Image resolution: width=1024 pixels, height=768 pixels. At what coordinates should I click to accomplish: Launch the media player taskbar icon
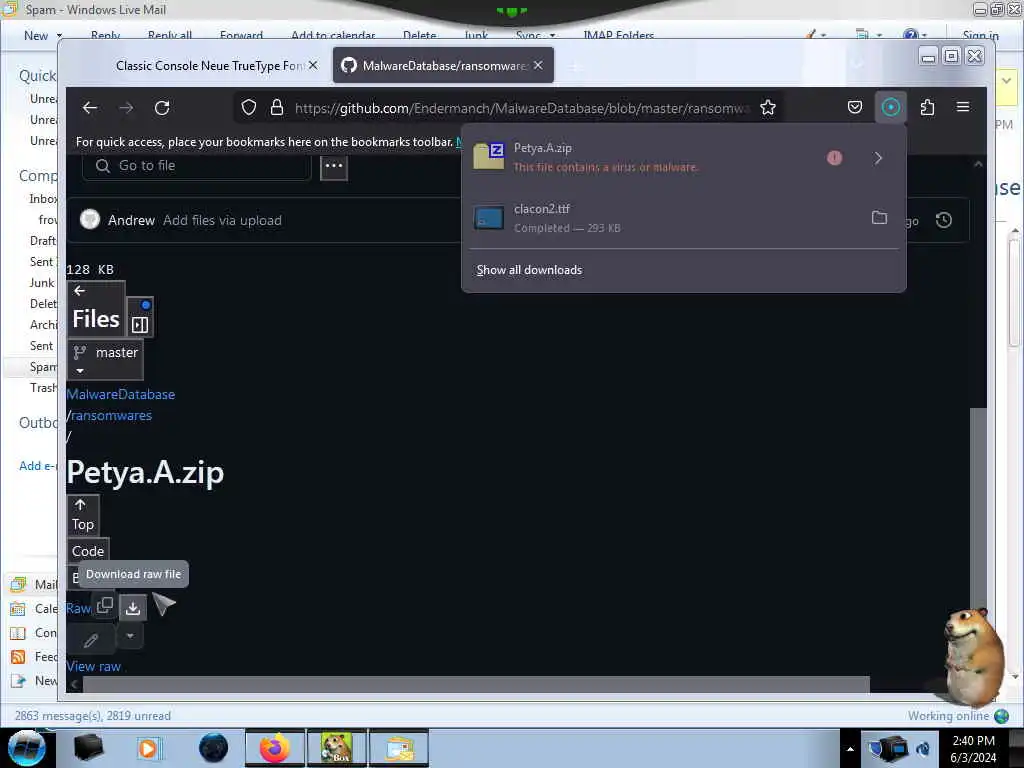click(x=149, y=748)
